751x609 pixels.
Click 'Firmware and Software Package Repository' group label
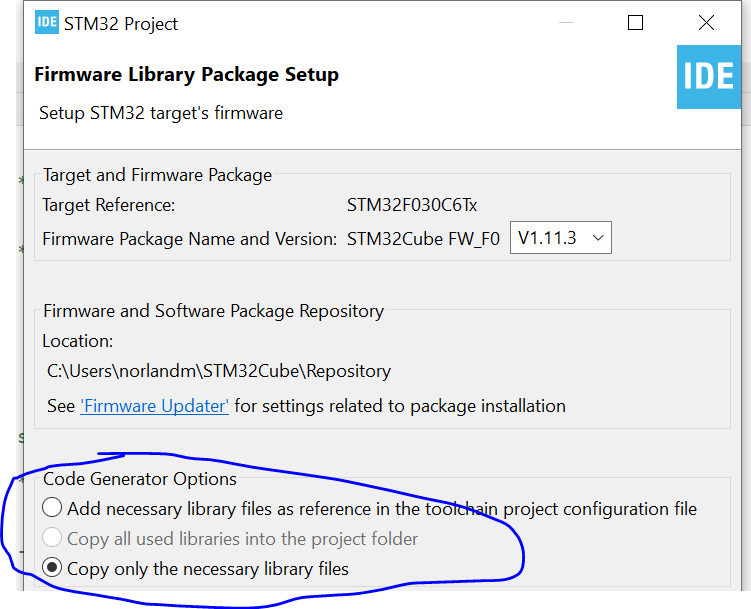(x=213, y=311)
